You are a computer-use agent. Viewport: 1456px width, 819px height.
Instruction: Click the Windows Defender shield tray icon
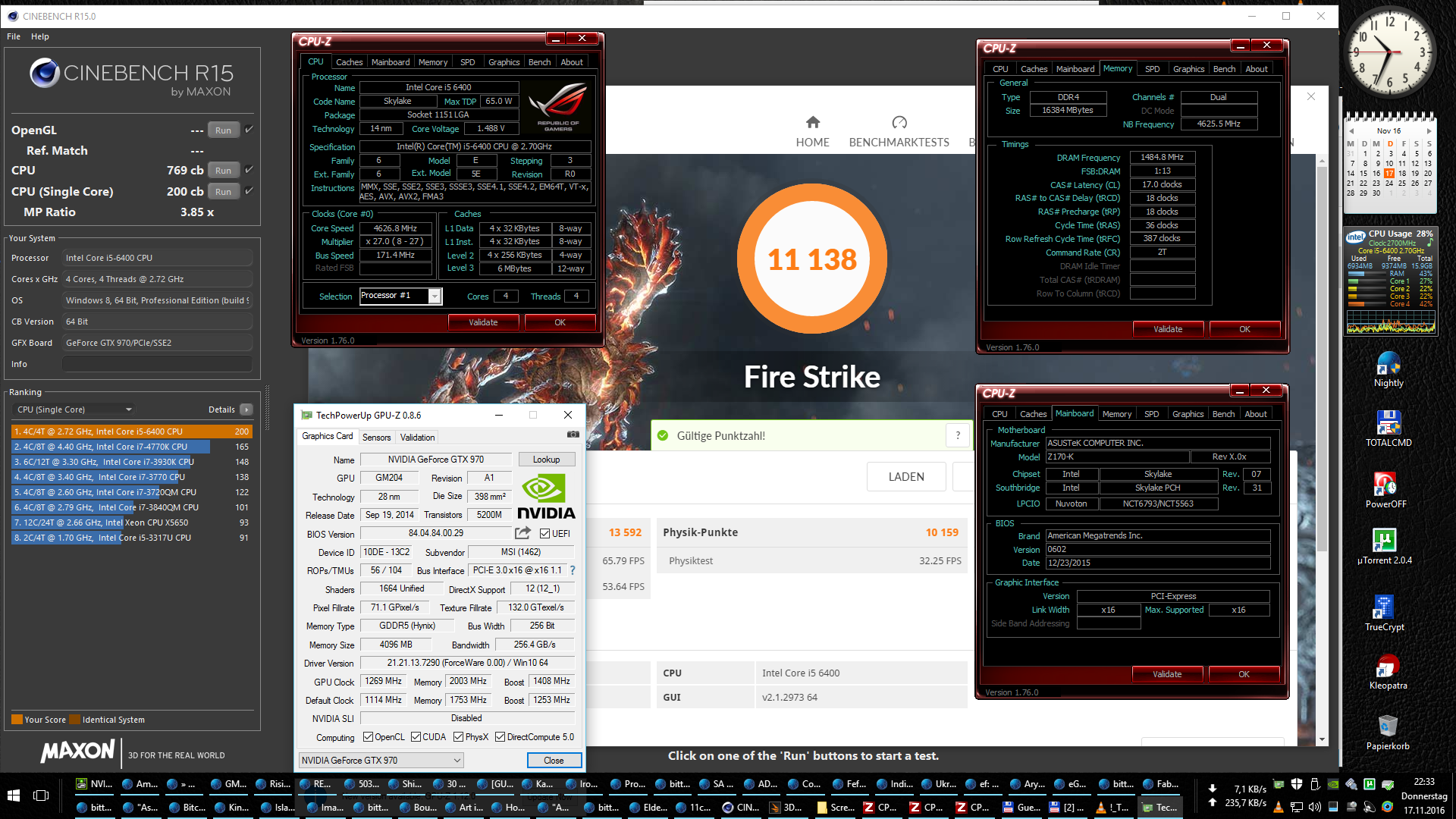(x=1296, y=784)
